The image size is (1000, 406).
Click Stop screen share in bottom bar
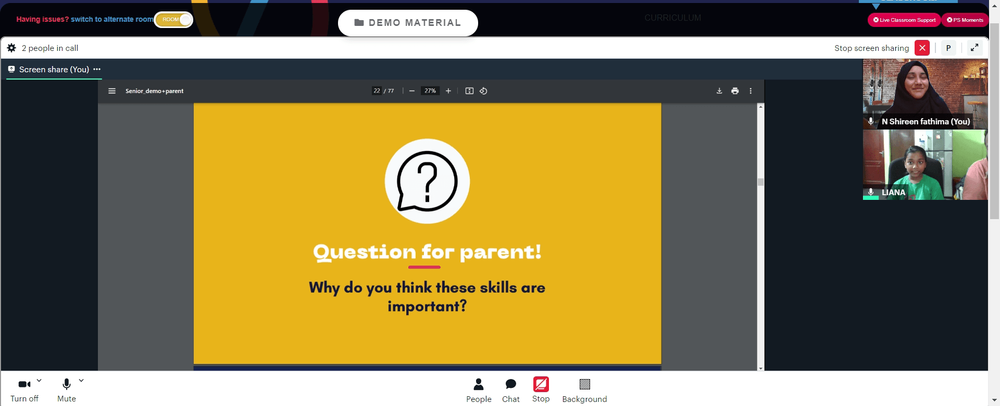(541, 390)
